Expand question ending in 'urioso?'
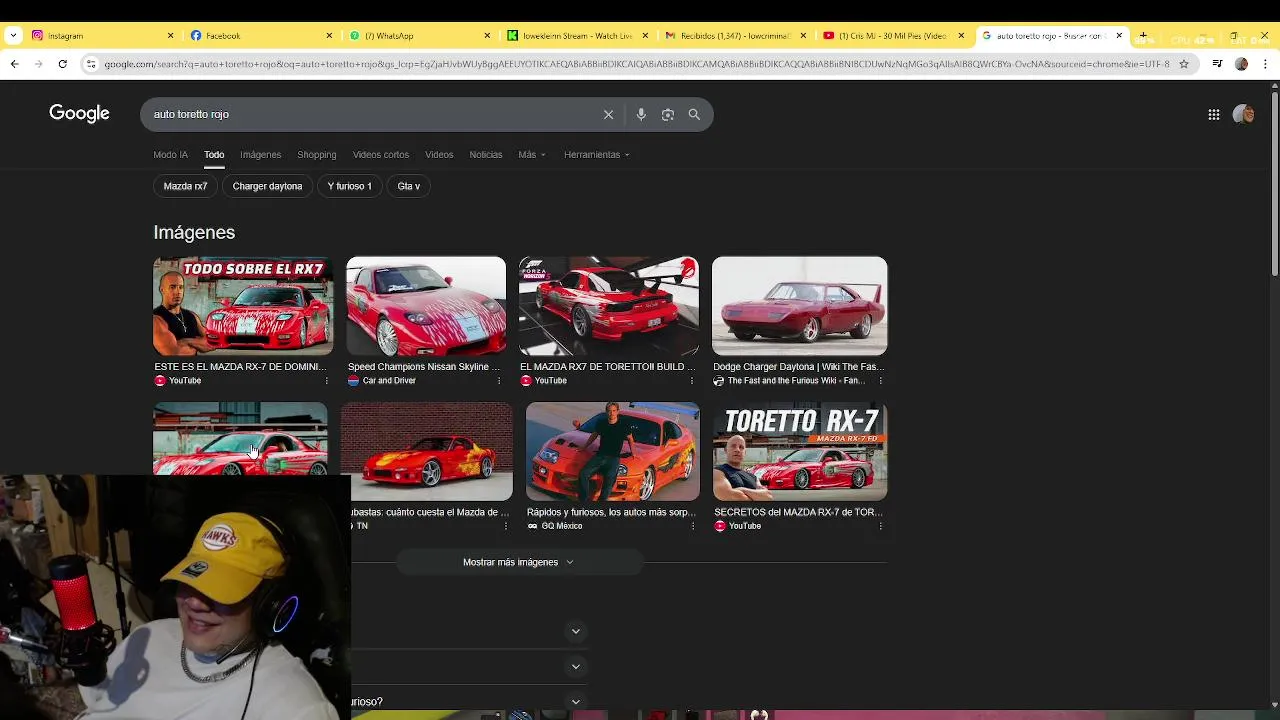The width and height of the screenshot is (1280, 720). [x=575, y=702]
